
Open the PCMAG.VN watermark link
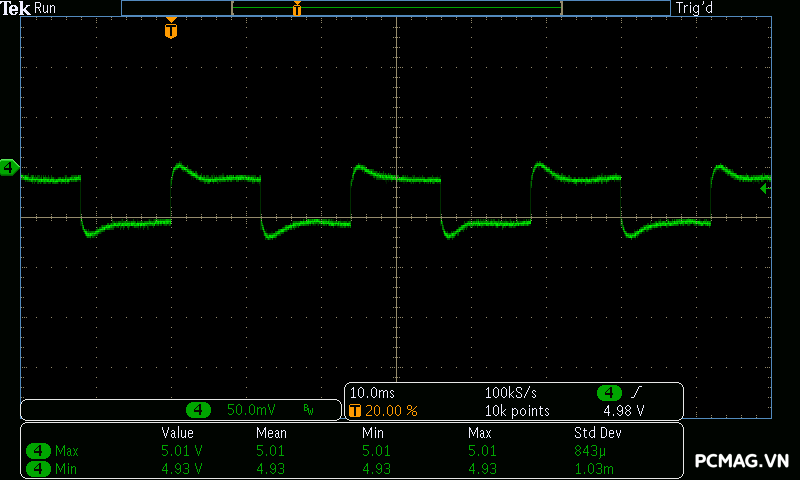click(x=741, y=461)
